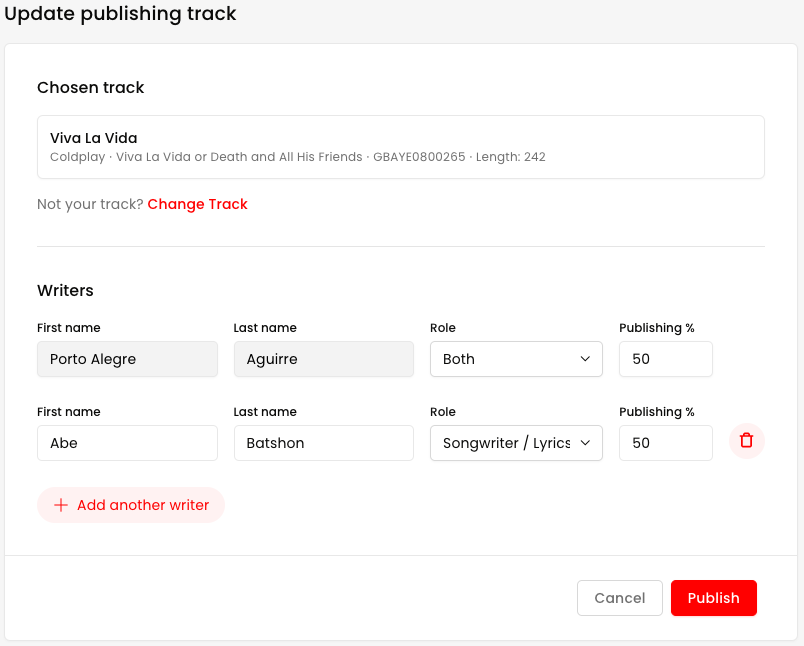Hit the red Publish button
Viewport: 804px width, 646px height.
click(713, 598)
